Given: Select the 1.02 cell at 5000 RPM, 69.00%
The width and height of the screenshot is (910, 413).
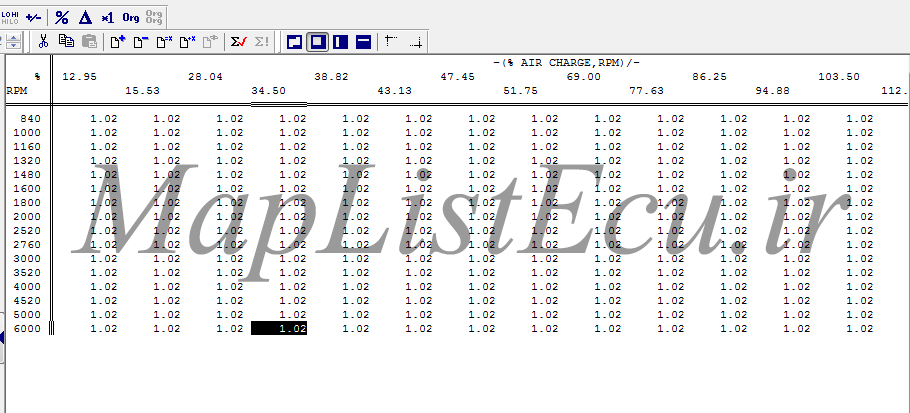Looking at the screenshot, I should click(608, 314).
